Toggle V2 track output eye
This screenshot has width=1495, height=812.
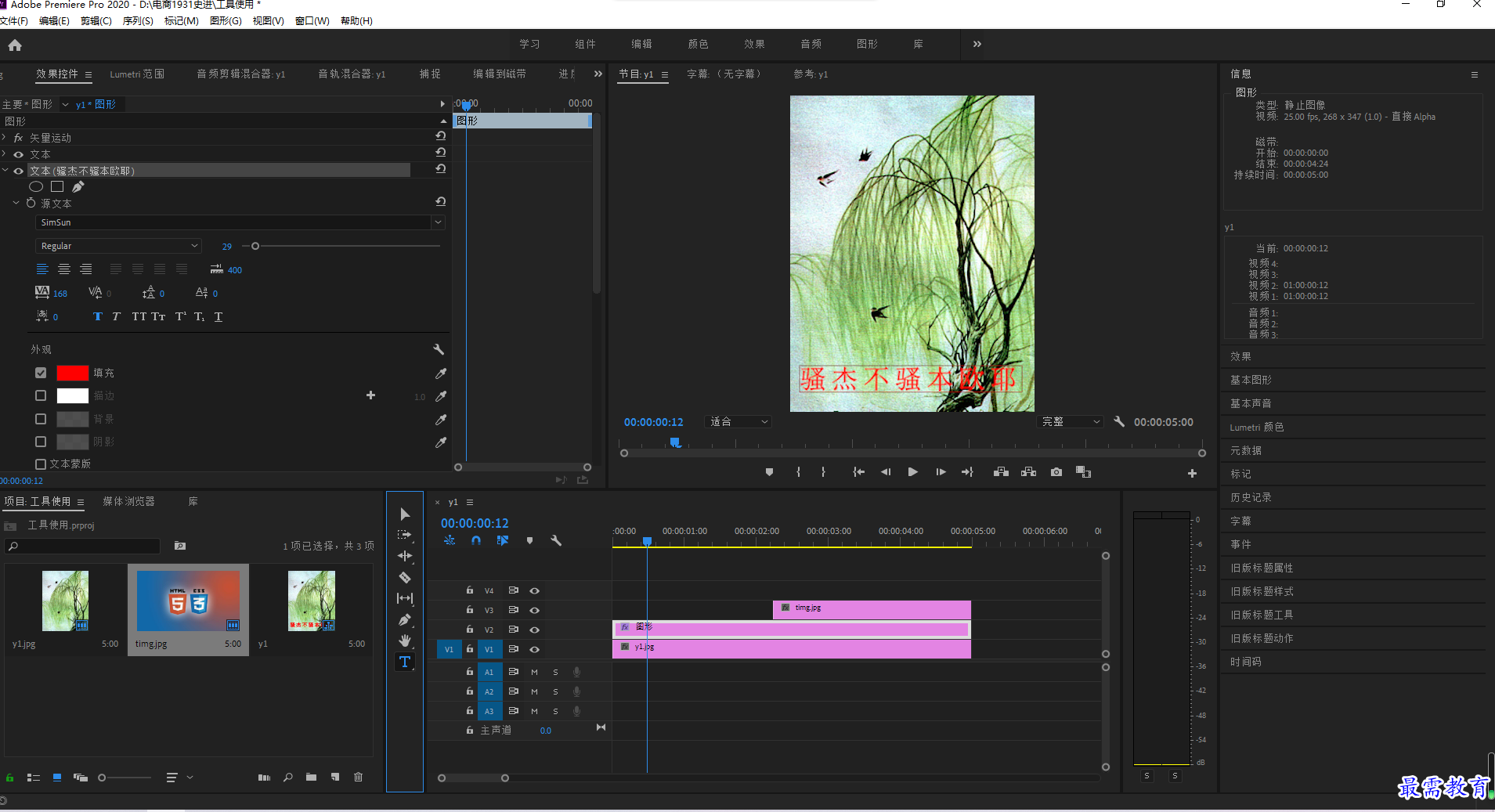(534, 630)
